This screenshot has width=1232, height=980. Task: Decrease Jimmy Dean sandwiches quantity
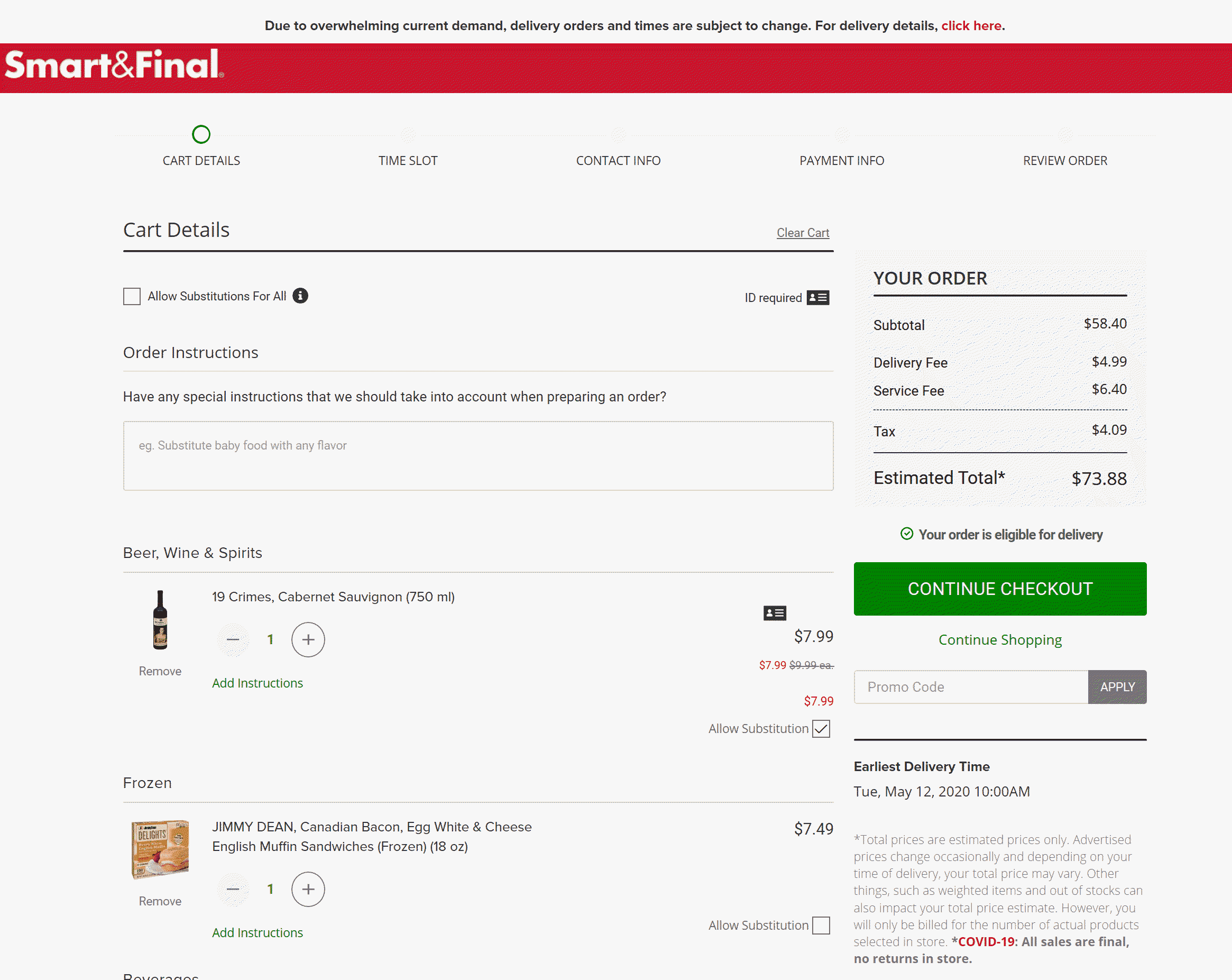(x=233, y=889)
